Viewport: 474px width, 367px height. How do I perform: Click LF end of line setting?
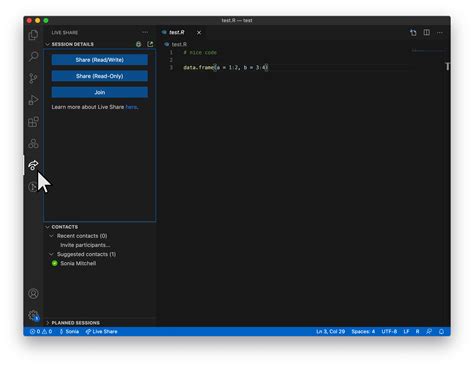[x=406, y=331]
